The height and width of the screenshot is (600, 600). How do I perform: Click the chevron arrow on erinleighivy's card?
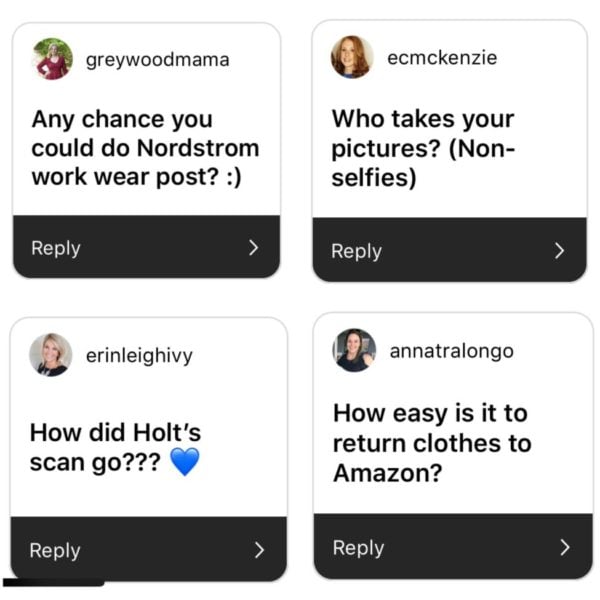pyautogui.click(x=259, y=550)
